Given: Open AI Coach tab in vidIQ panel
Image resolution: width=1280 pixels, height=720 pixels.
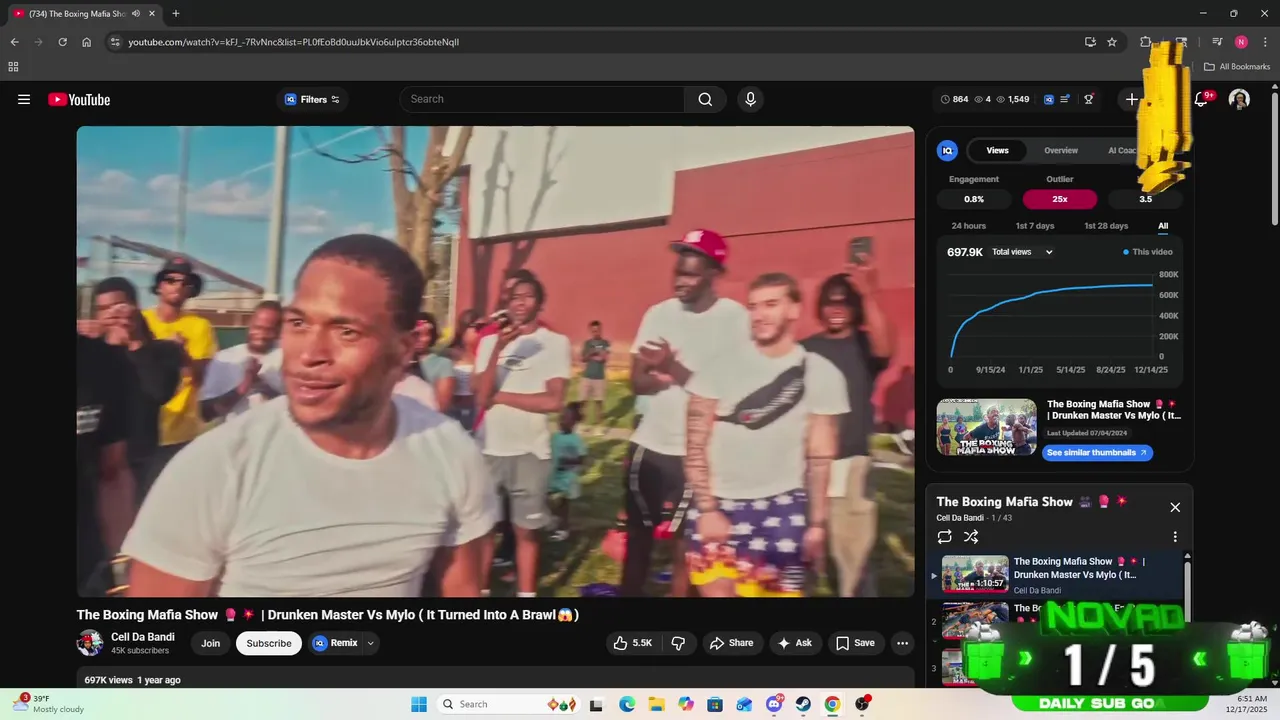Looking at the screenshot, I should (x=1122, y=150).
